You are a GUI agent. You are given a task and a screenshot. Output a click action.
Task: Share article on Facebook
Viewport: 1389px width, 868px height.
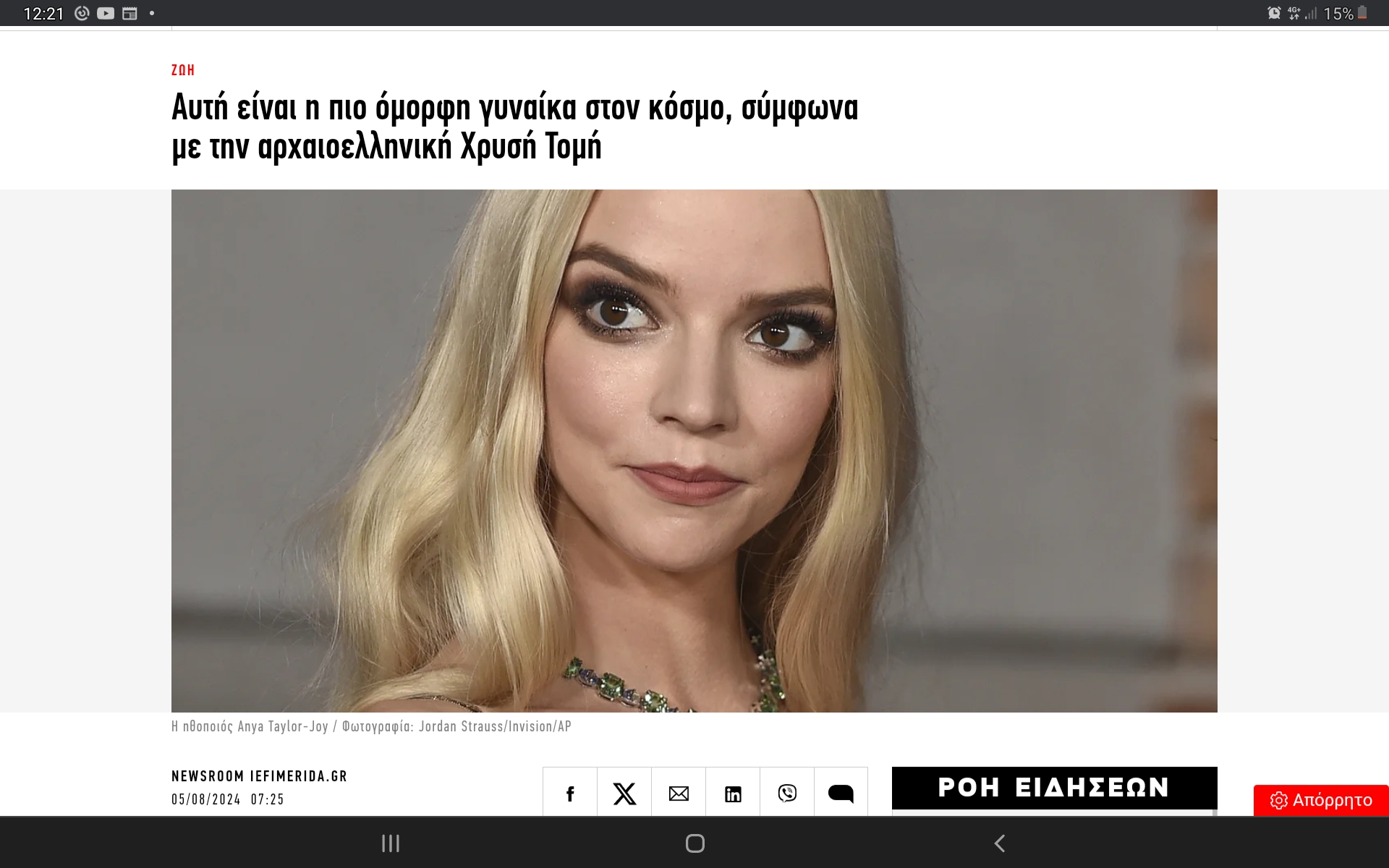(570, 793)
